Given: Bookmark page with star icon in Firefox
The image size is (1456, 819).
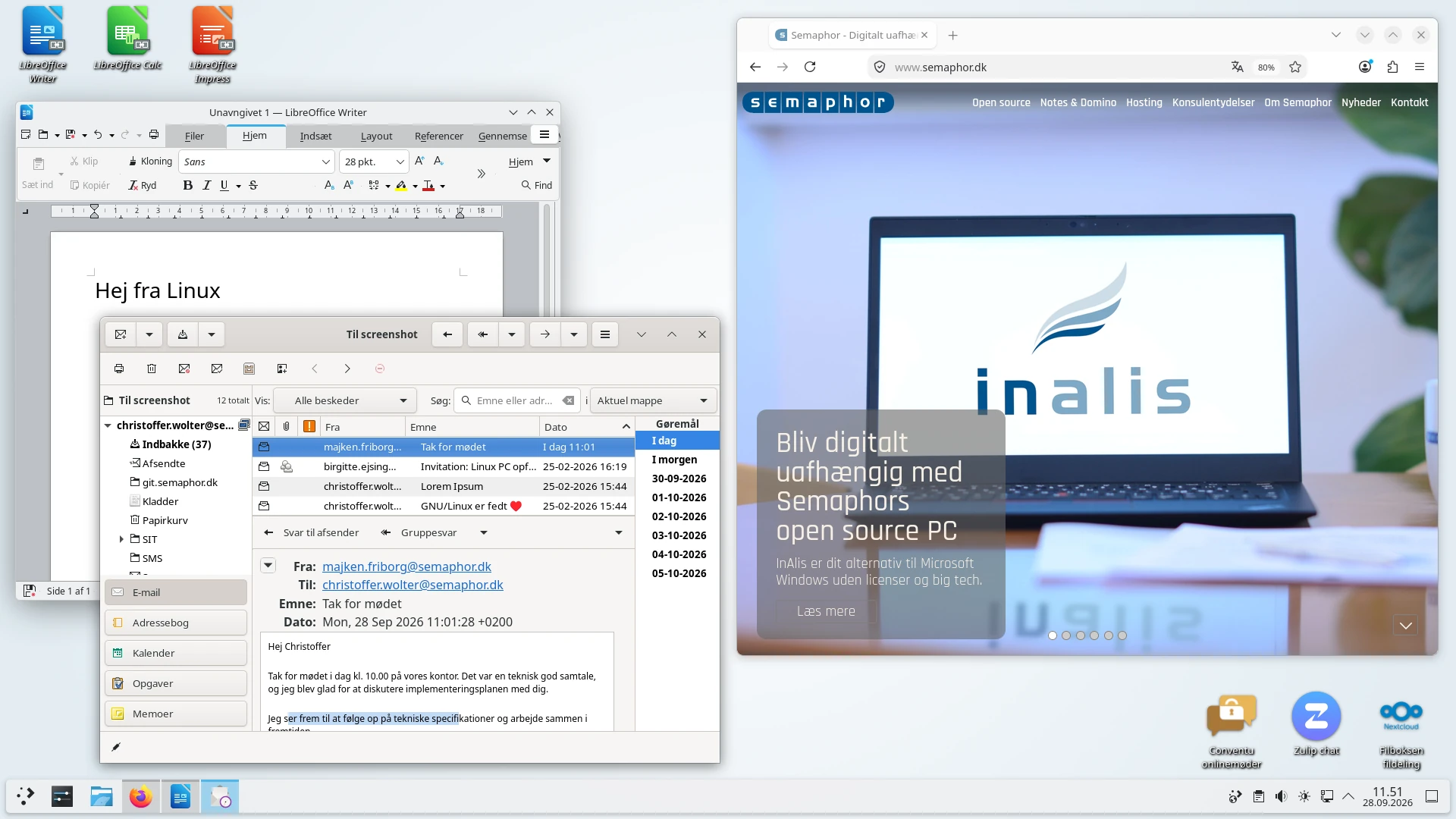Looking at the screenshot, I should 1295,67.
